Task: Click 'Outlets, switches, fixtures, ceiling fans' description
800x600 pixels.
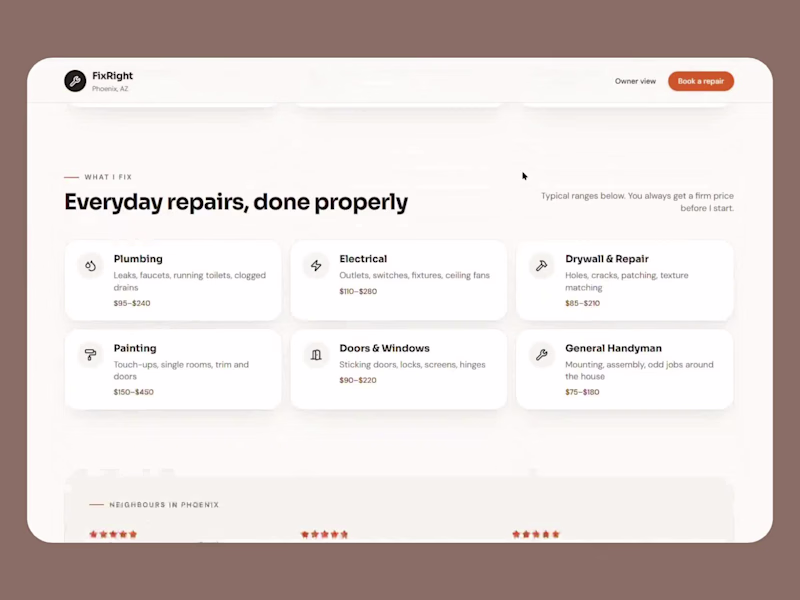Action: point(414,275)
